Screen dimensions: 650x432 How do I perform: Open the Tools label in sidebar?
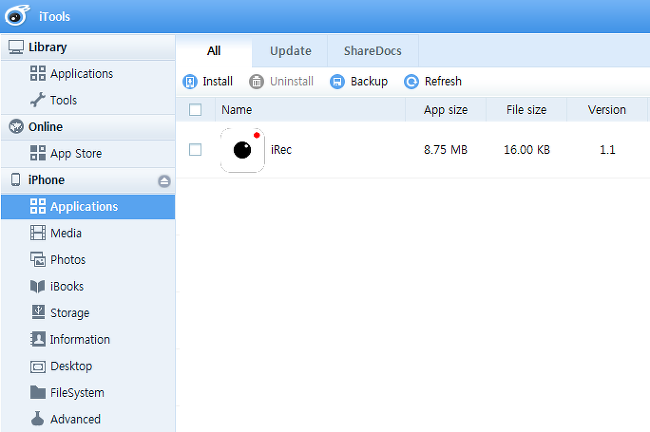63,100
